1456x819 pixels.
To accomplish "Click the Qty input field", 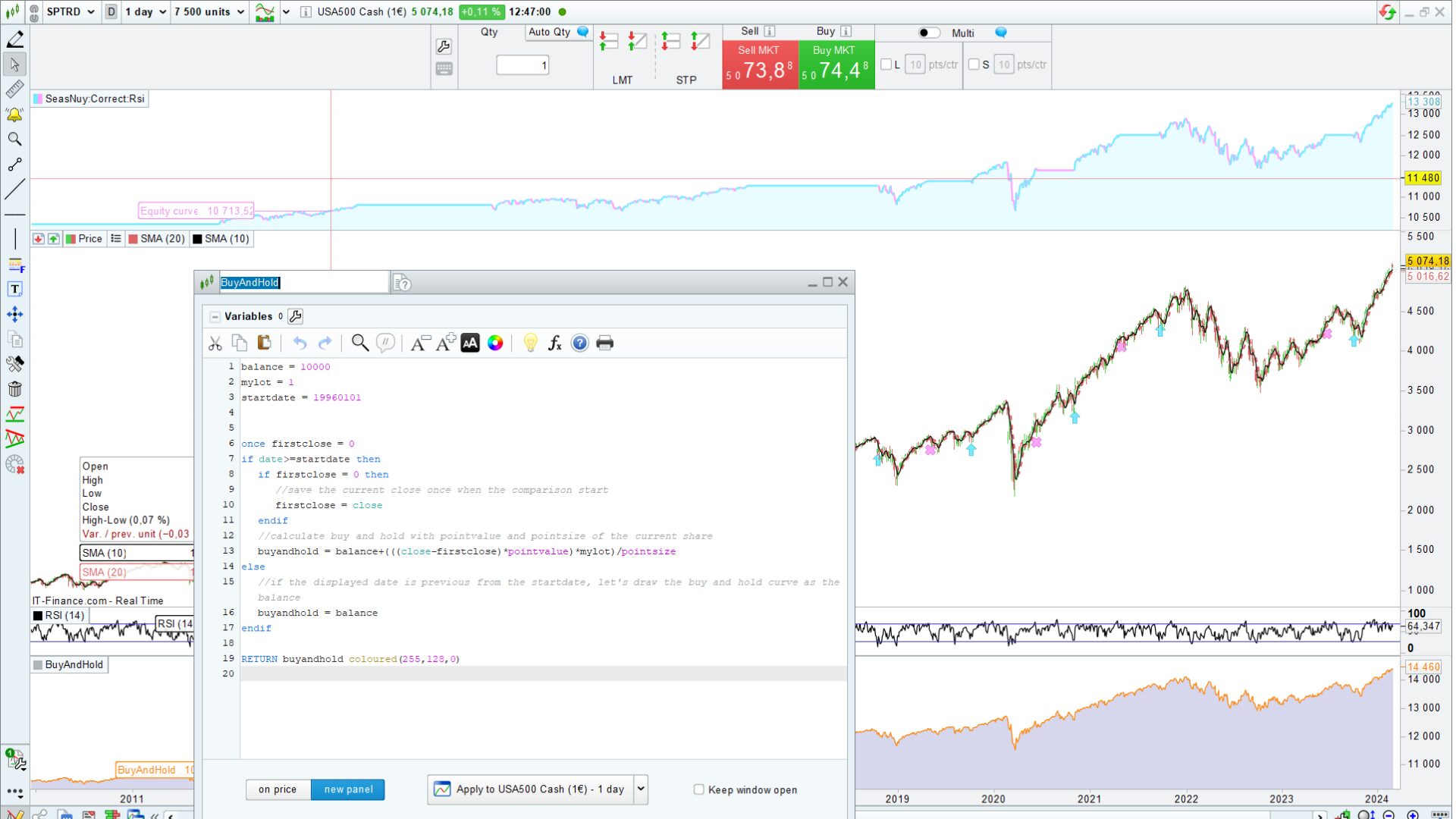I will click(522, 65).
